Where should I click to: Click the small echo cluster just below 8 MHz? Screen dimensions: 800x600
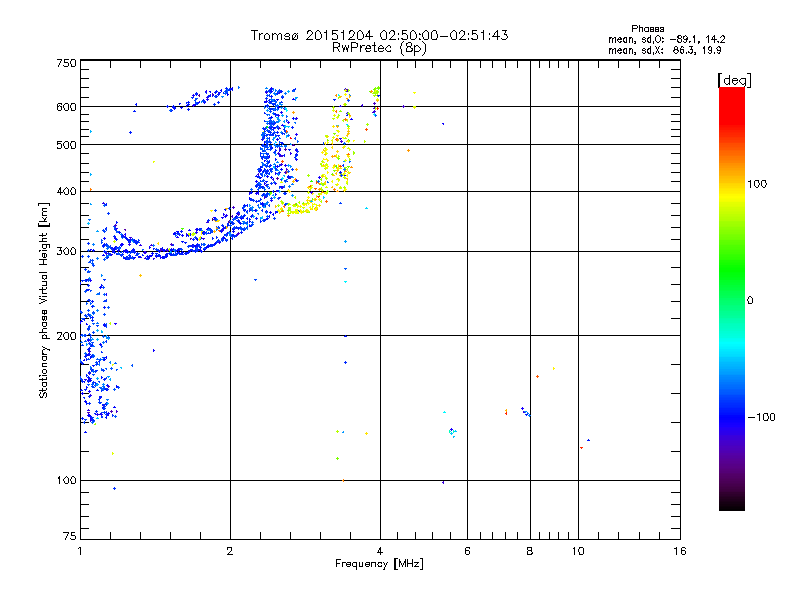[x=526, y=412]
